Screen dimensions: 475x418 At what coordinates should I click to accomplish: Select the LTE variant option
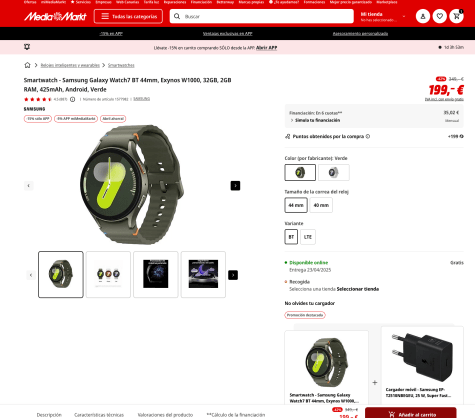click(x=308, y=237)
